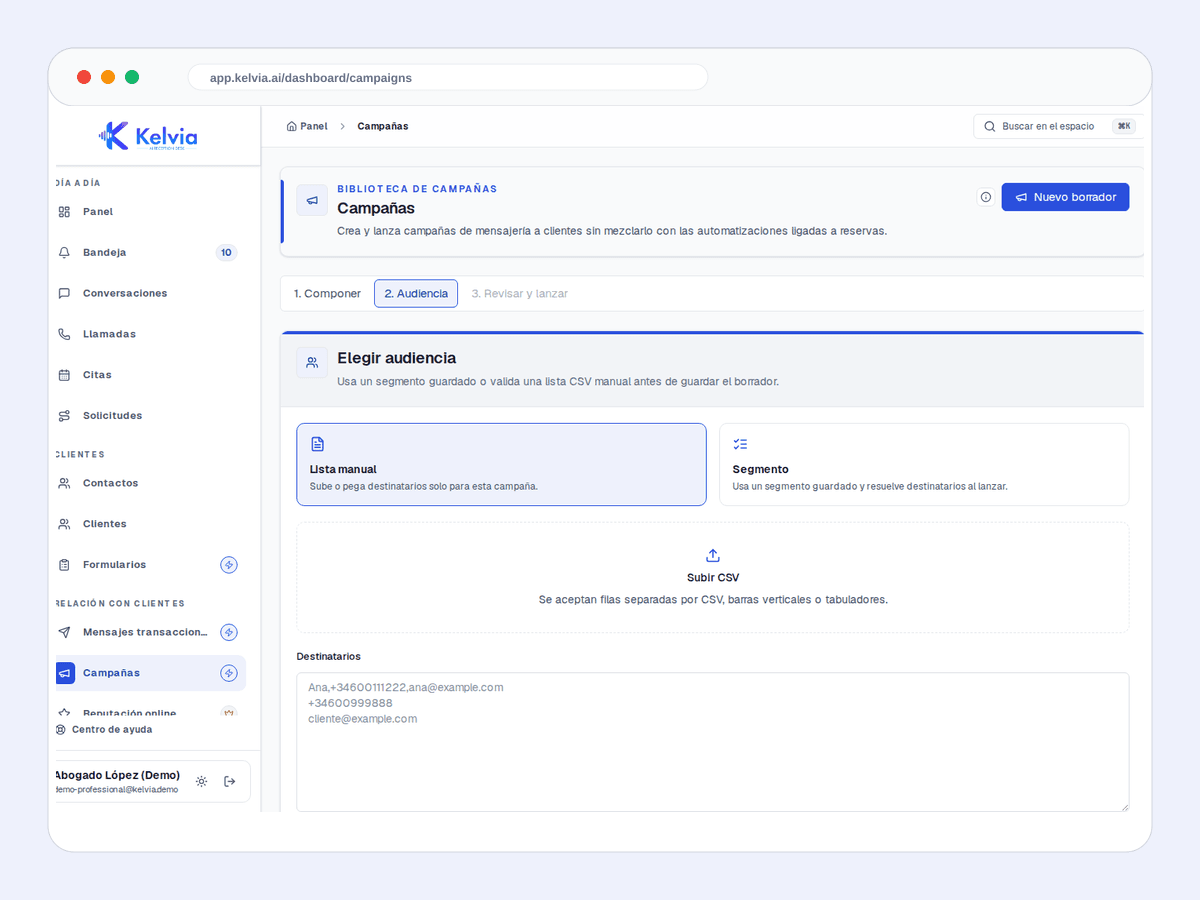Click the megaphone icon in Campañas header
The width and height of the screenshot is (1200, 900).
pos(312,200)
